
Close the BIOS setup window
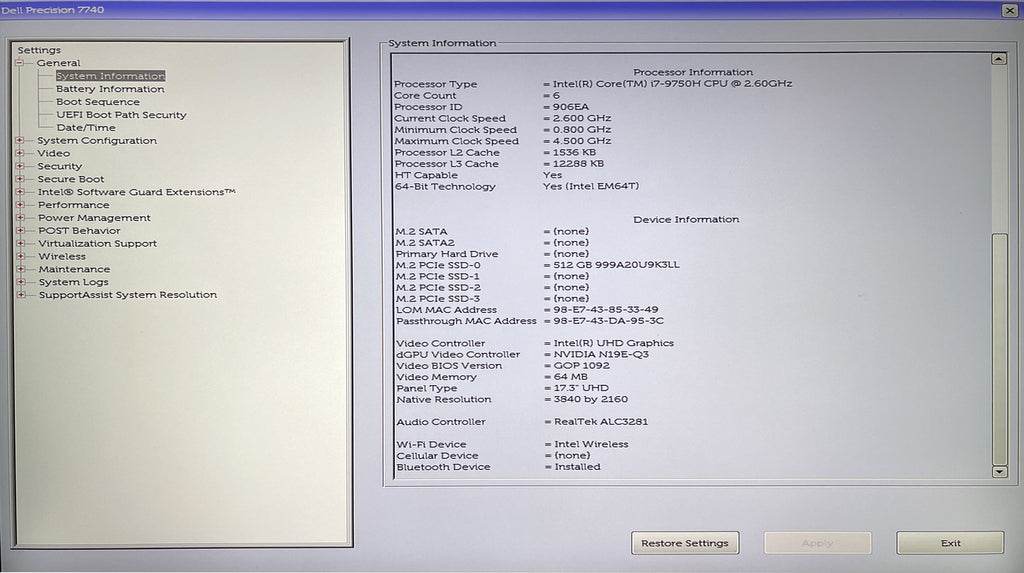[x=1010, y=10]
